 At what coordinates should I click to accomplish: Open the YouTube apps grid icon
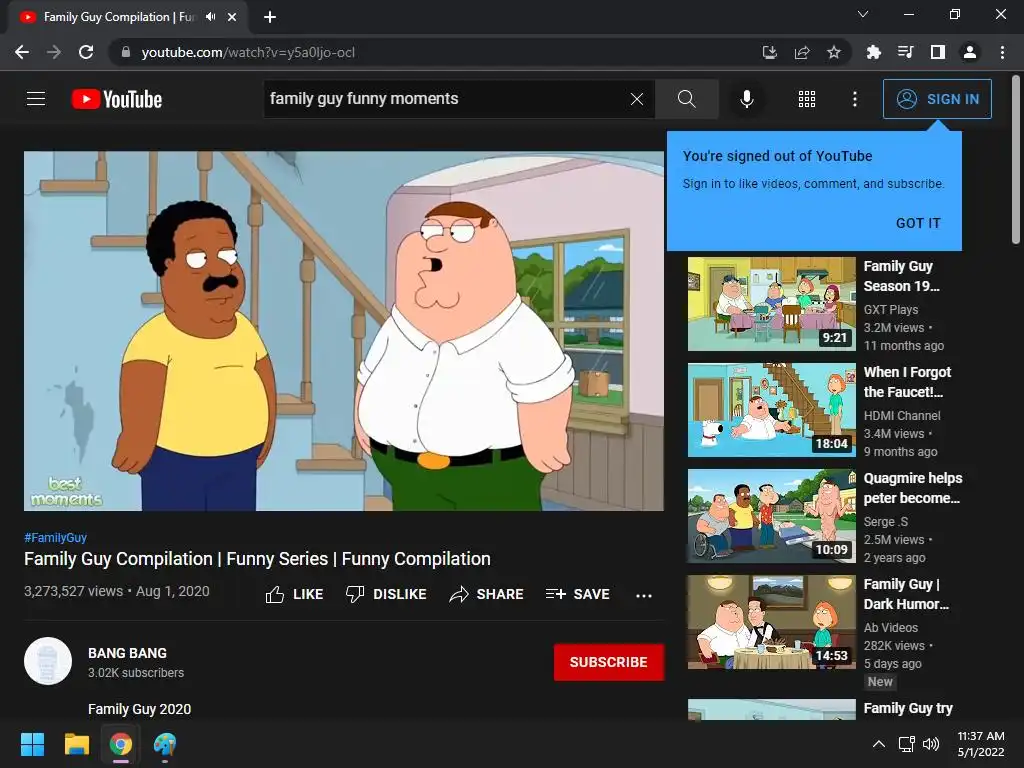click(807, 99)
